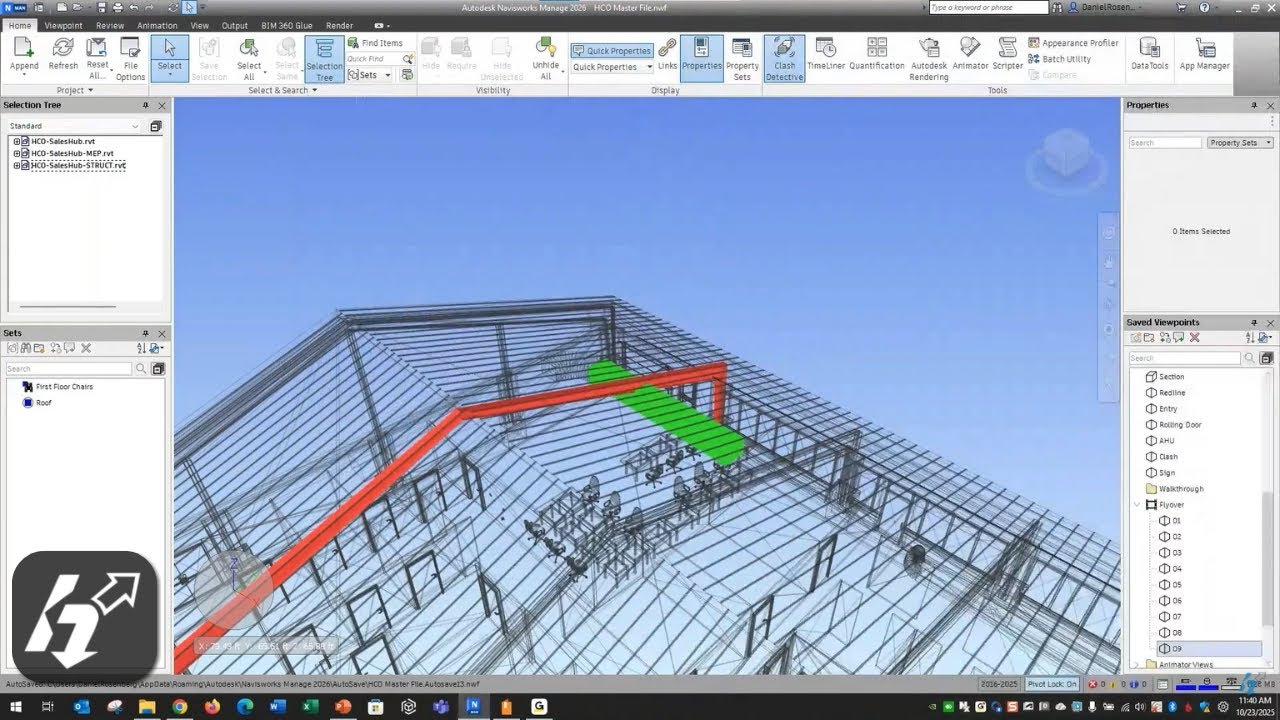Expand HCO-SalesHub.rvt tree node
Image resolution: width=1280 pixels, height=720 pixels.
16,141
